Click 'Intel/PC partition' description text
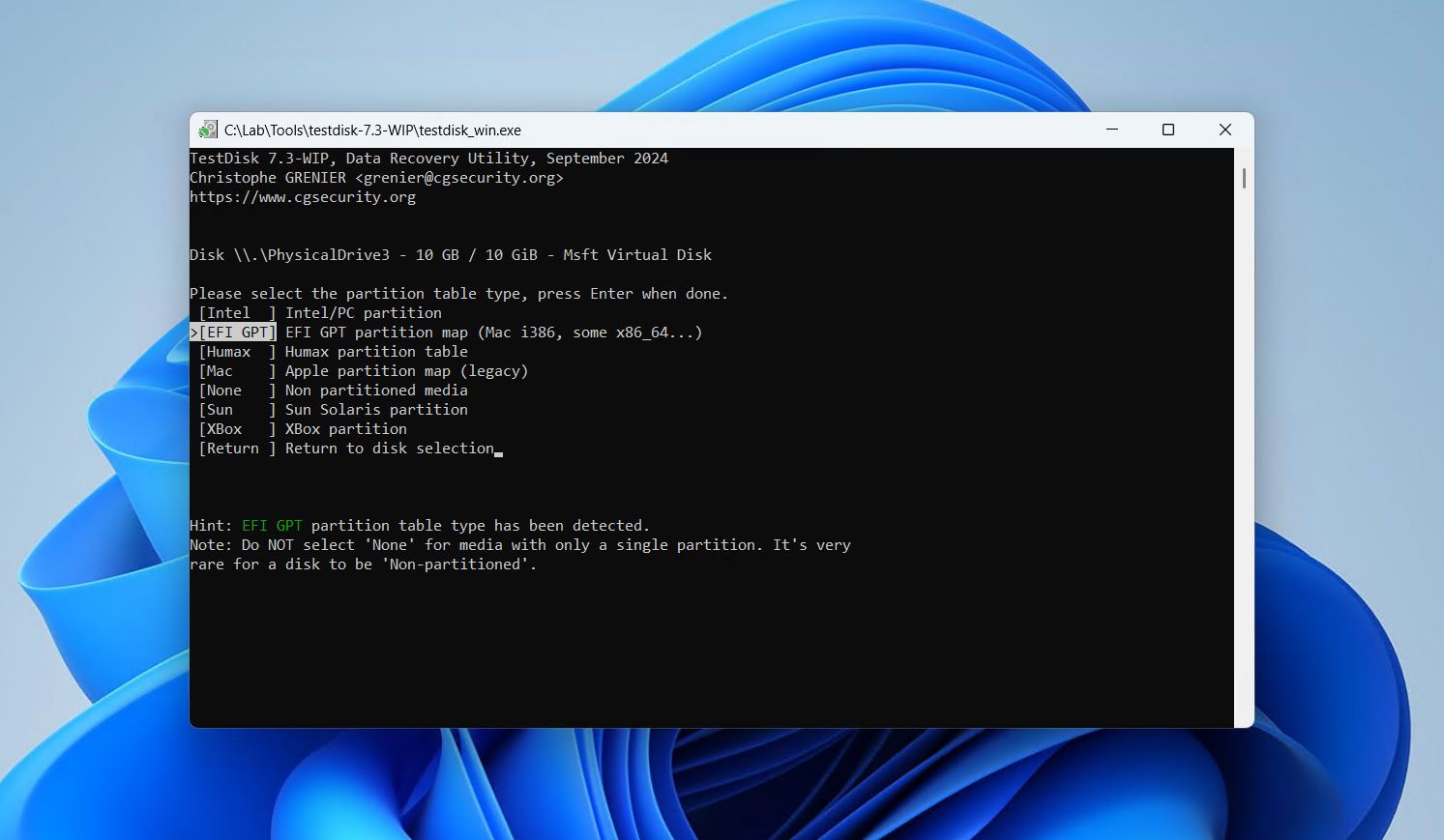1444x840 pixels. tap(364, 313)
